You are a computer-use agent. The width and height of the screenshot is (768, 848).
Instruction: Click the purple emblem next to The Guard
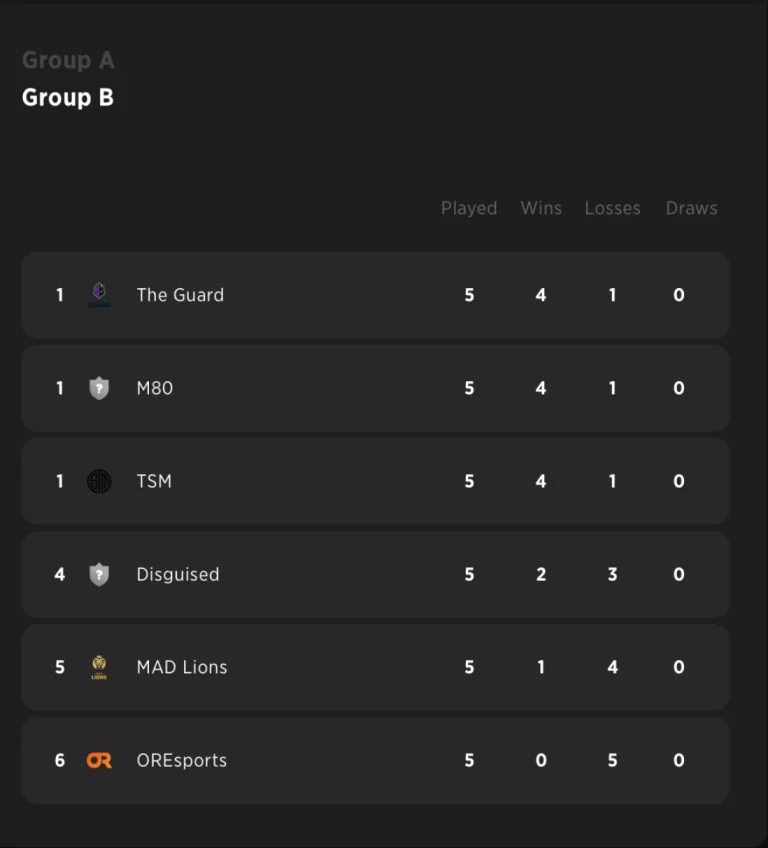(98, 294)
